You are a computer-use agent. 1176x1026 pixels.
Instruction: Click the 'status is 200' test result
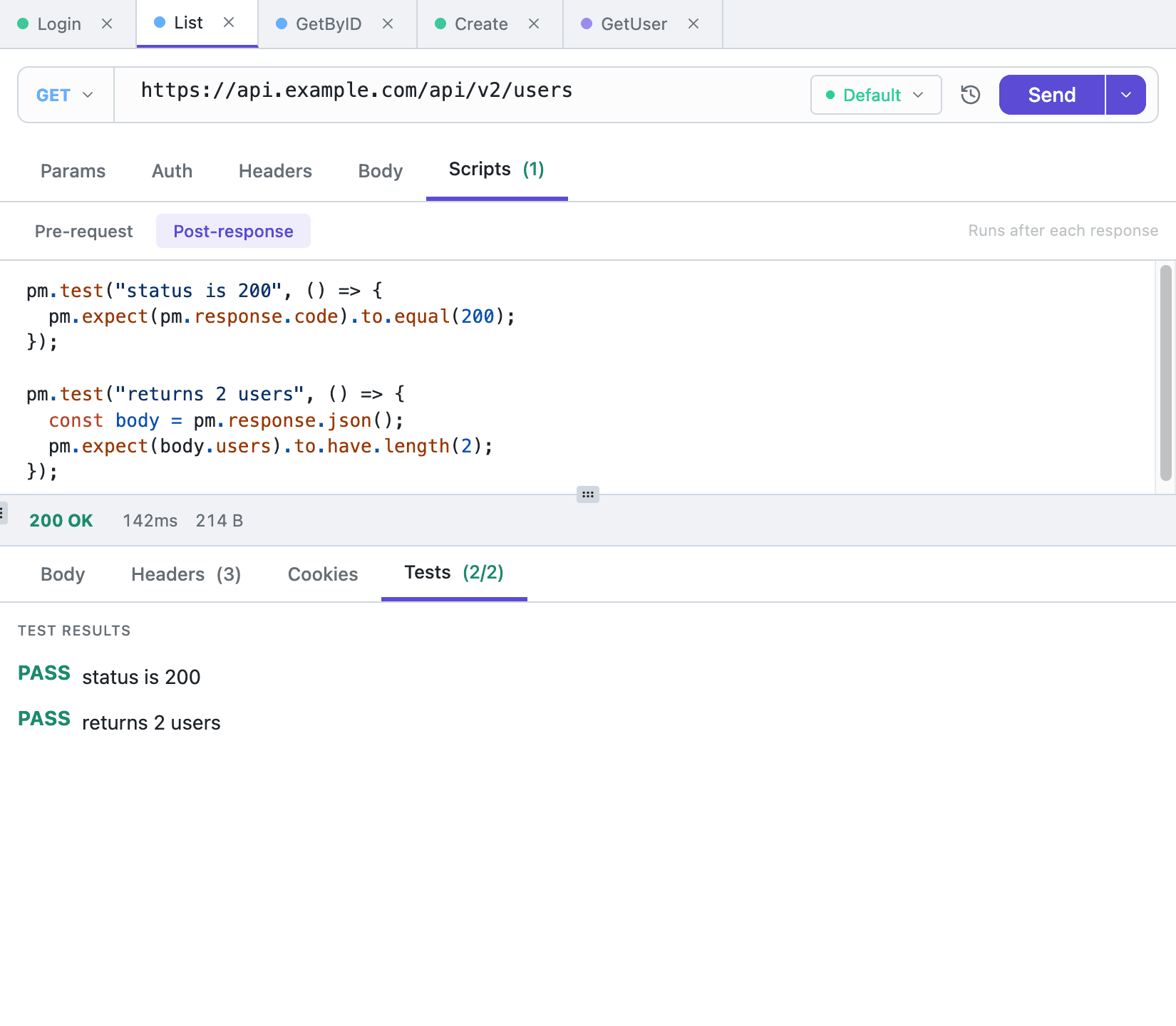click(x=141, y=677)
